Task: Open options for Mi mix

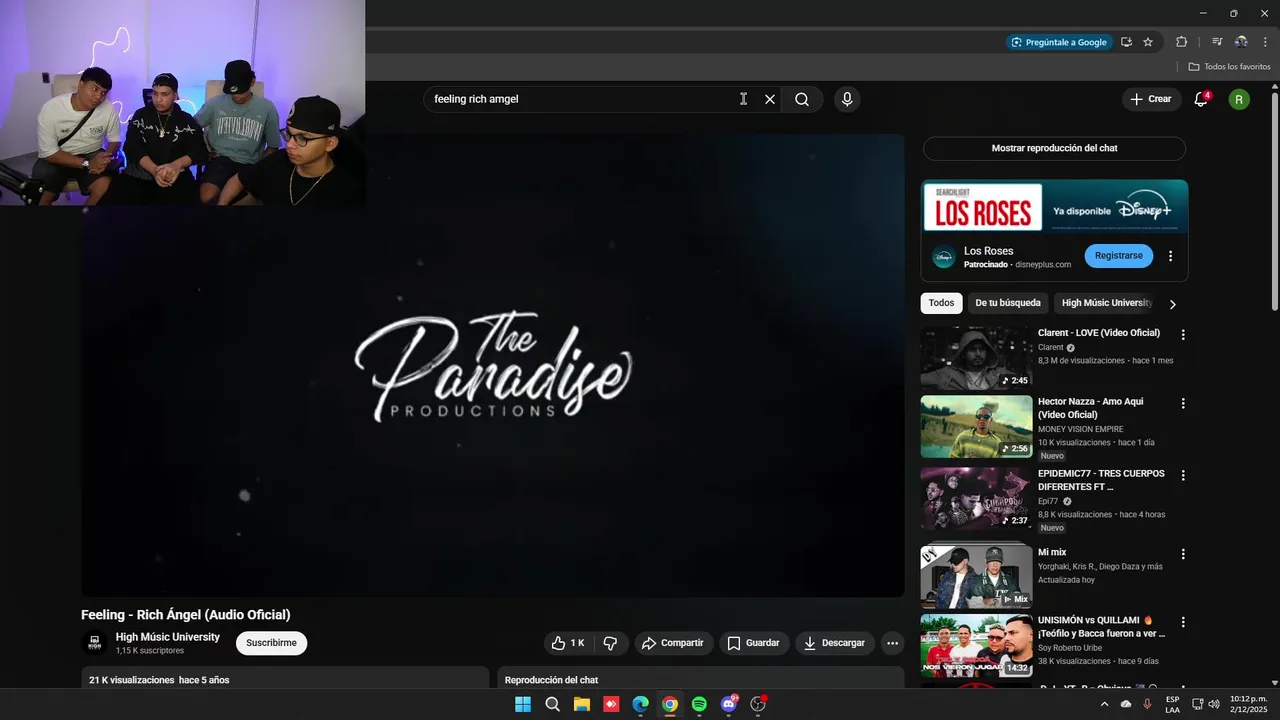Action: [1183, 554]
